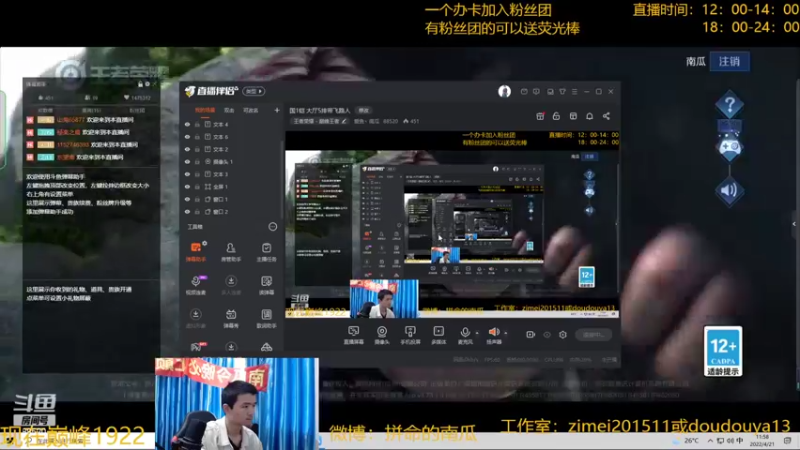
Task: Toggle the lock on 文本 4 layer
Action: (x=197, y=124)
